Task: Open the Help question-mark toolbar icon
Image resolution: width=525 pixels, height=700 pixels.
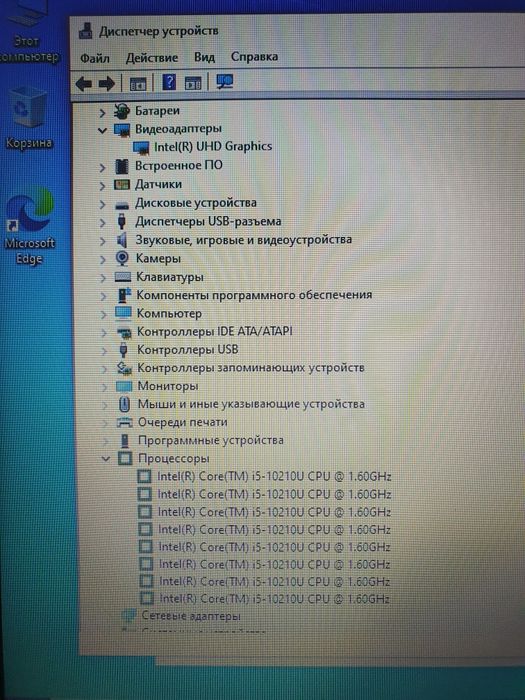Action: point(169,82)
